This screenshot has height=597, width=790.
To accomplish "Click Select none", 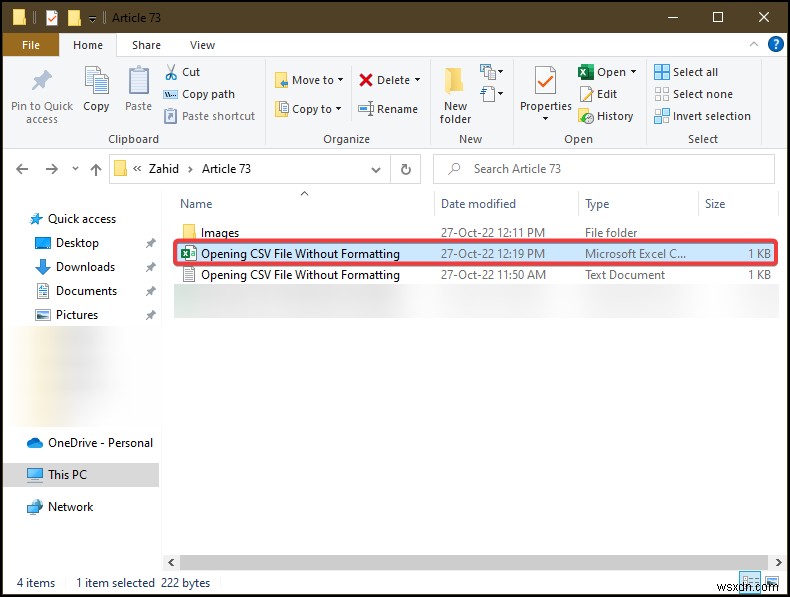I will 693,94.
